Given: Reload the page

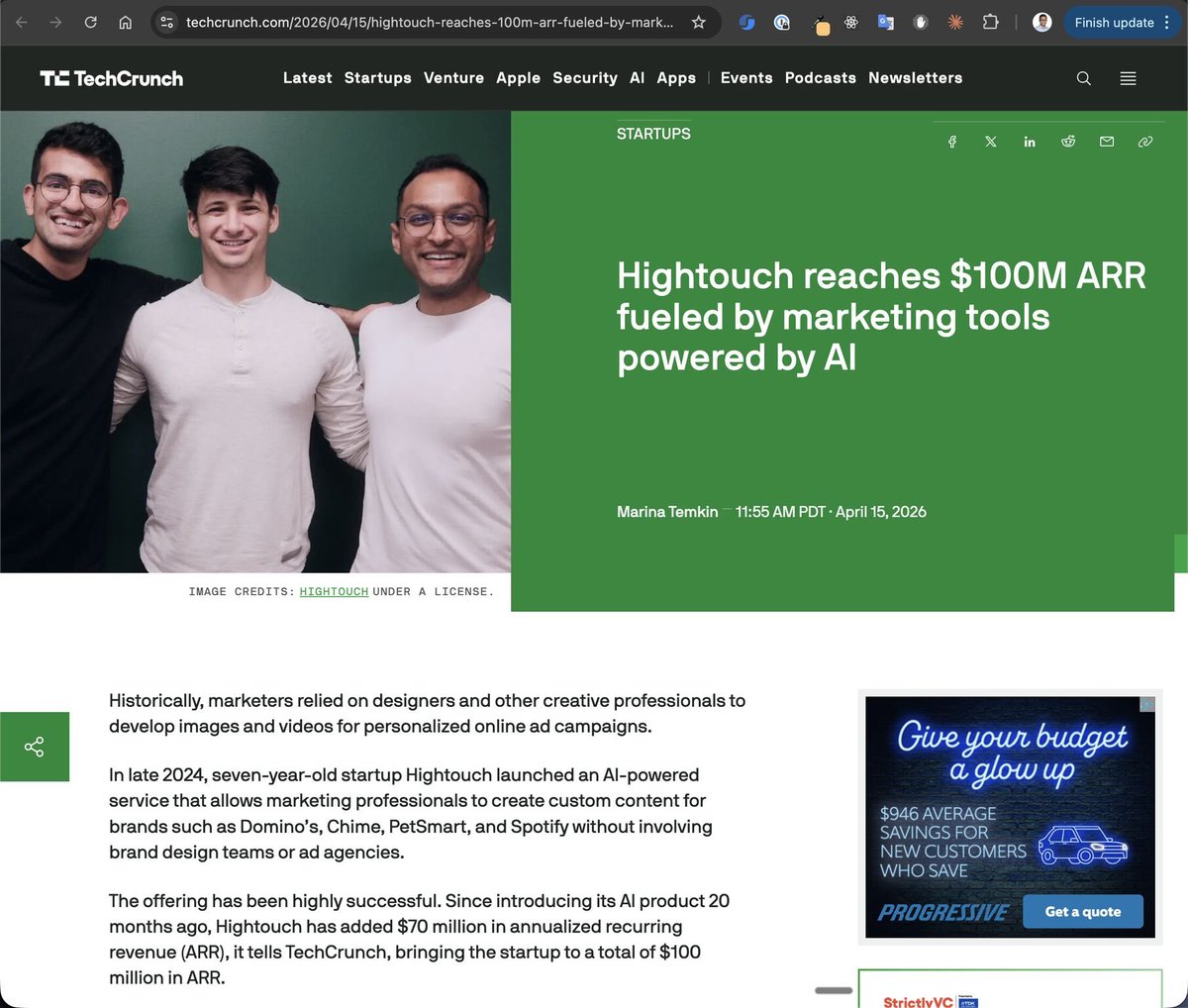Looking at the screenshot, I should tap(90, 22).
